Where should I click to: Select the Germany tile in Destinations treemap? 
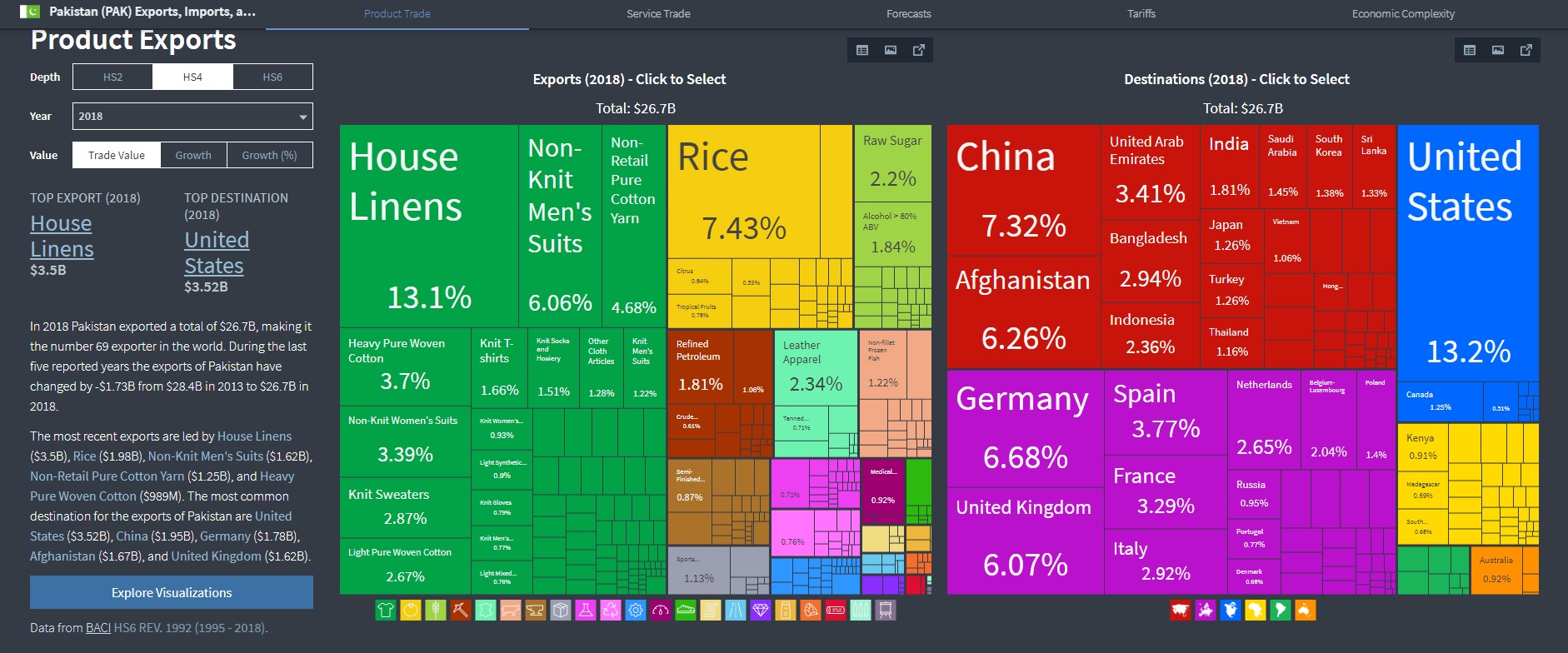(x=1025, y=428)
